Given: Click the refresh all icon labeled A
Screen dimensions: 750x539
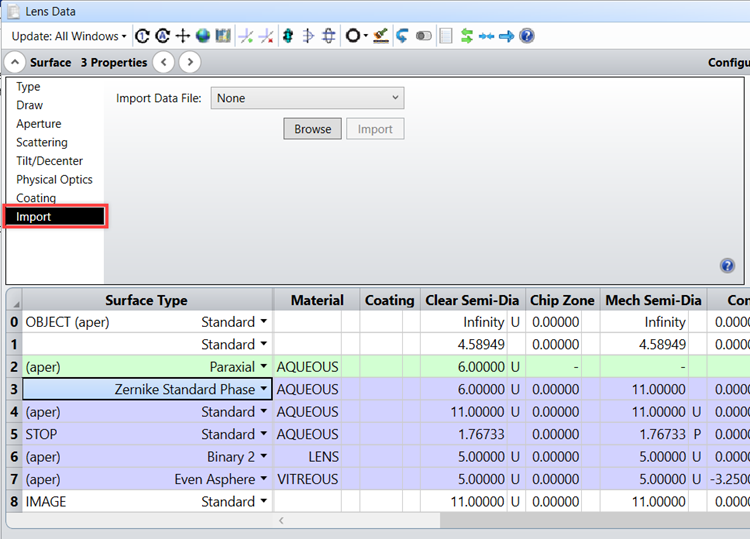Looking at the screenshot, I should pos(163,36).
